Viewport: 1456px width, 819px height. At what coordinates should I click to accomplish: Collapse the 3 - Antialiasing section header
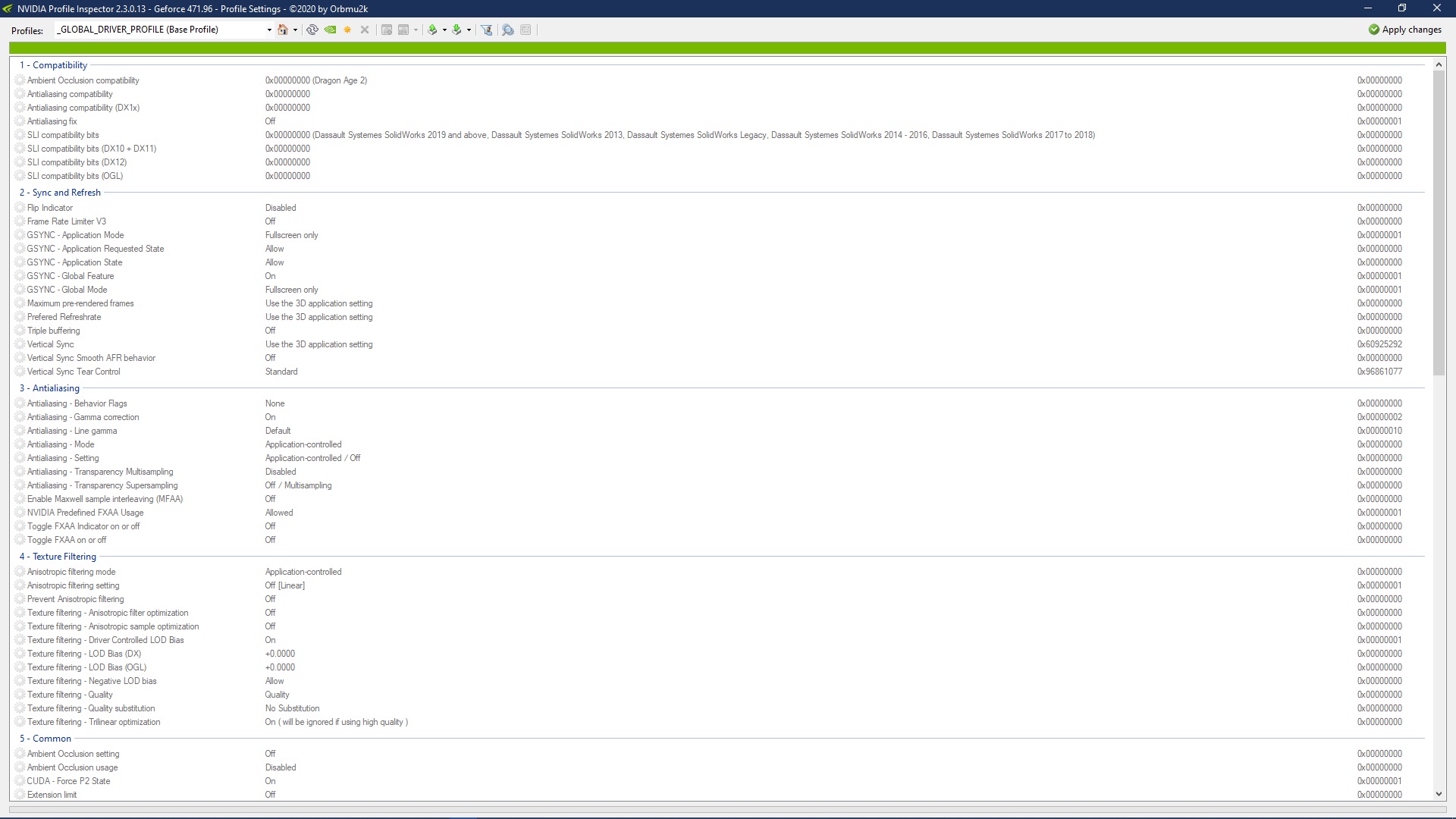coord(49,388)
